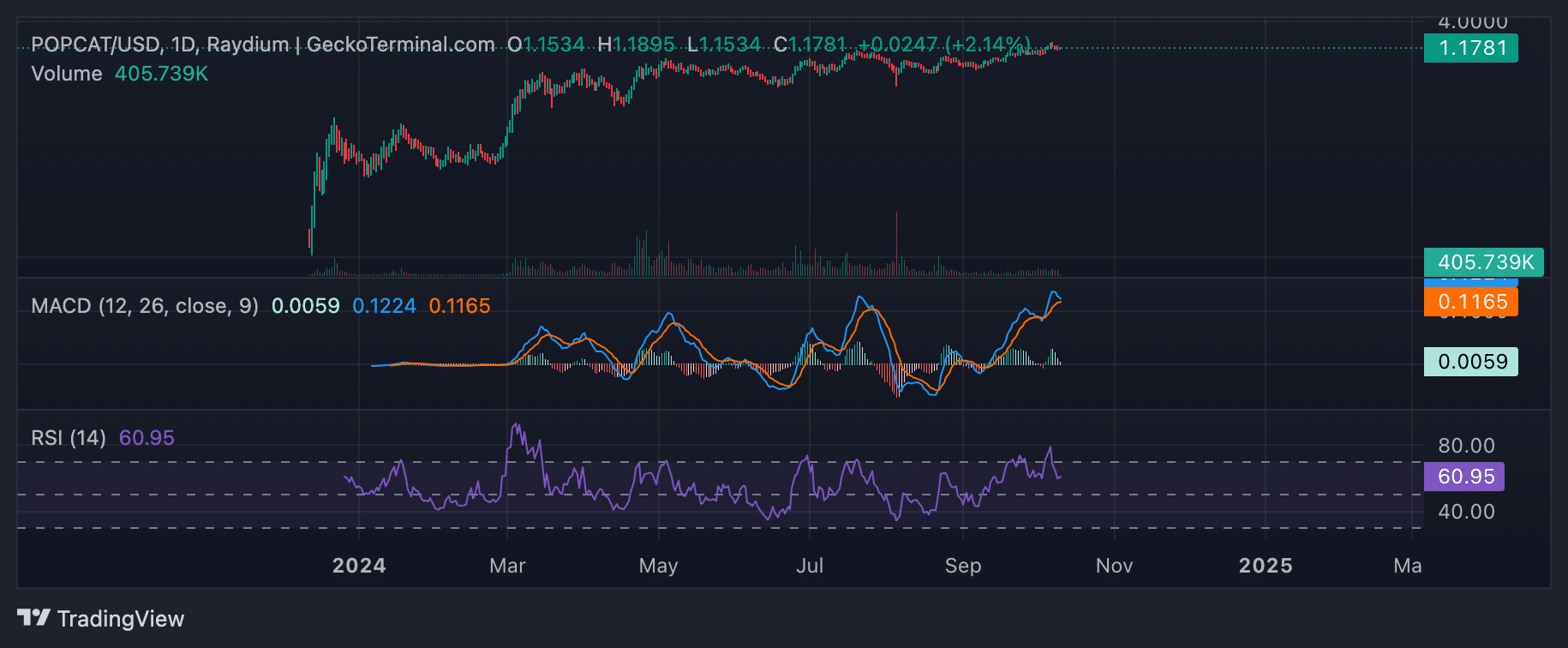Click the Mar time axis label
This screenshot has height=648, width=1568.
pyautogui.click(x=507, y=566)
